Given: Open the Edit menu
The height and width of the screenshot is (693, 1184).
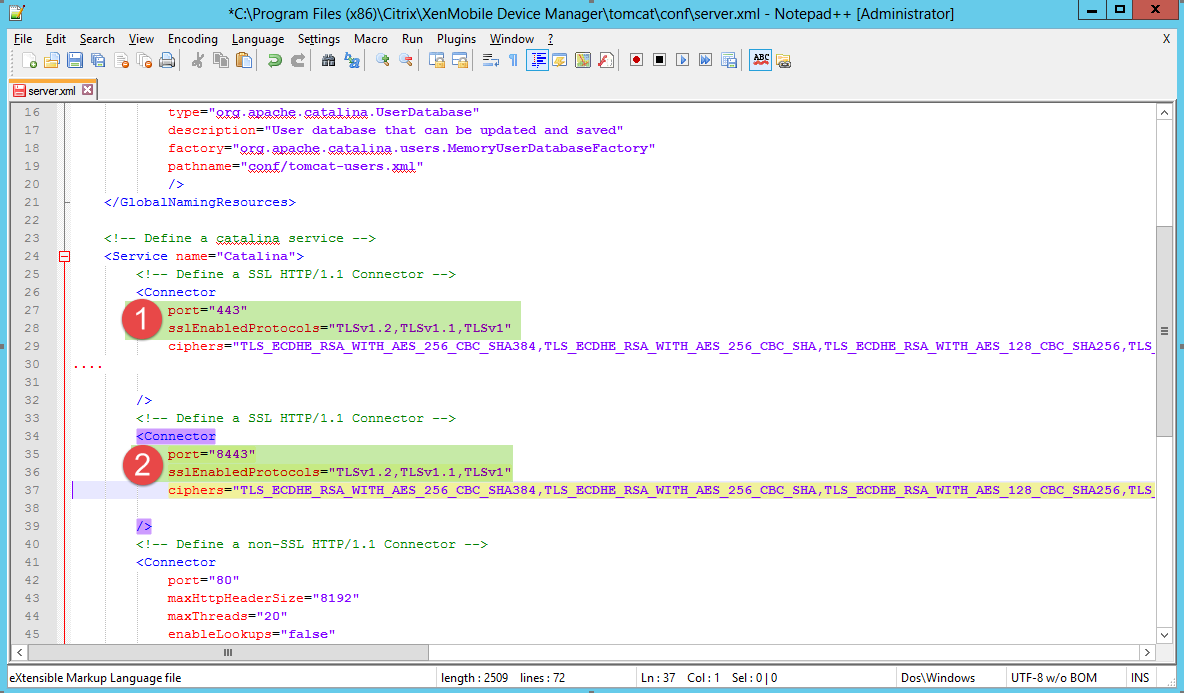Looking at the screenshot, I should [x=56, y=39].
